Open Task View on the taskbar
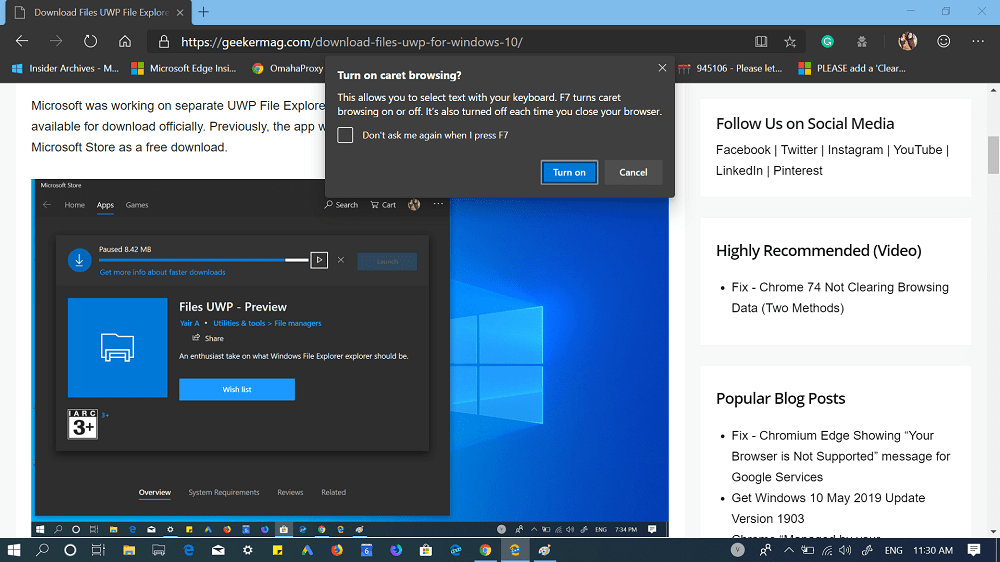The image size is (1000, 562). (x=98, y=550)
